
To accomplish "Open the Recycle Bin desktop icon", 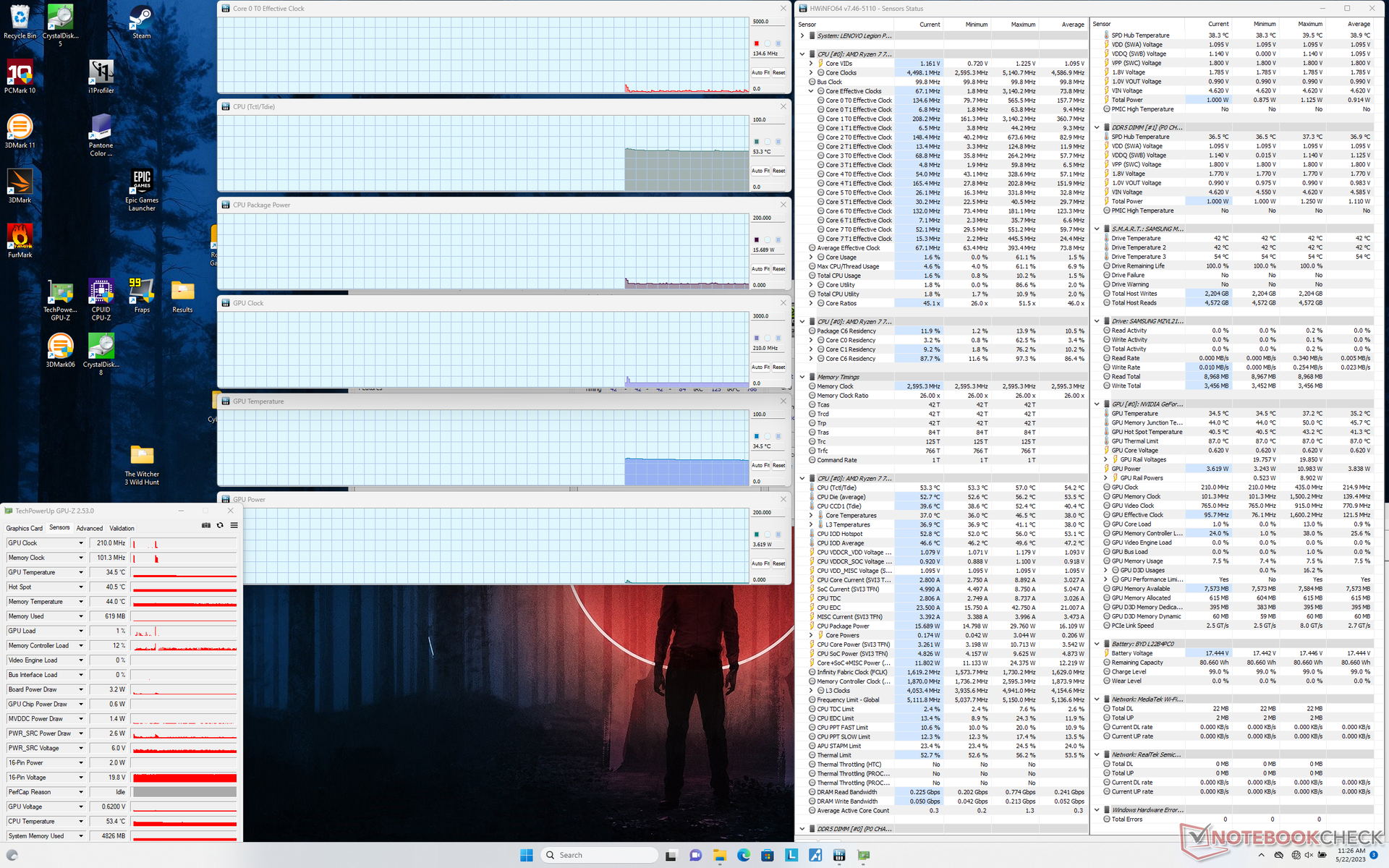I will pos(20,22).
